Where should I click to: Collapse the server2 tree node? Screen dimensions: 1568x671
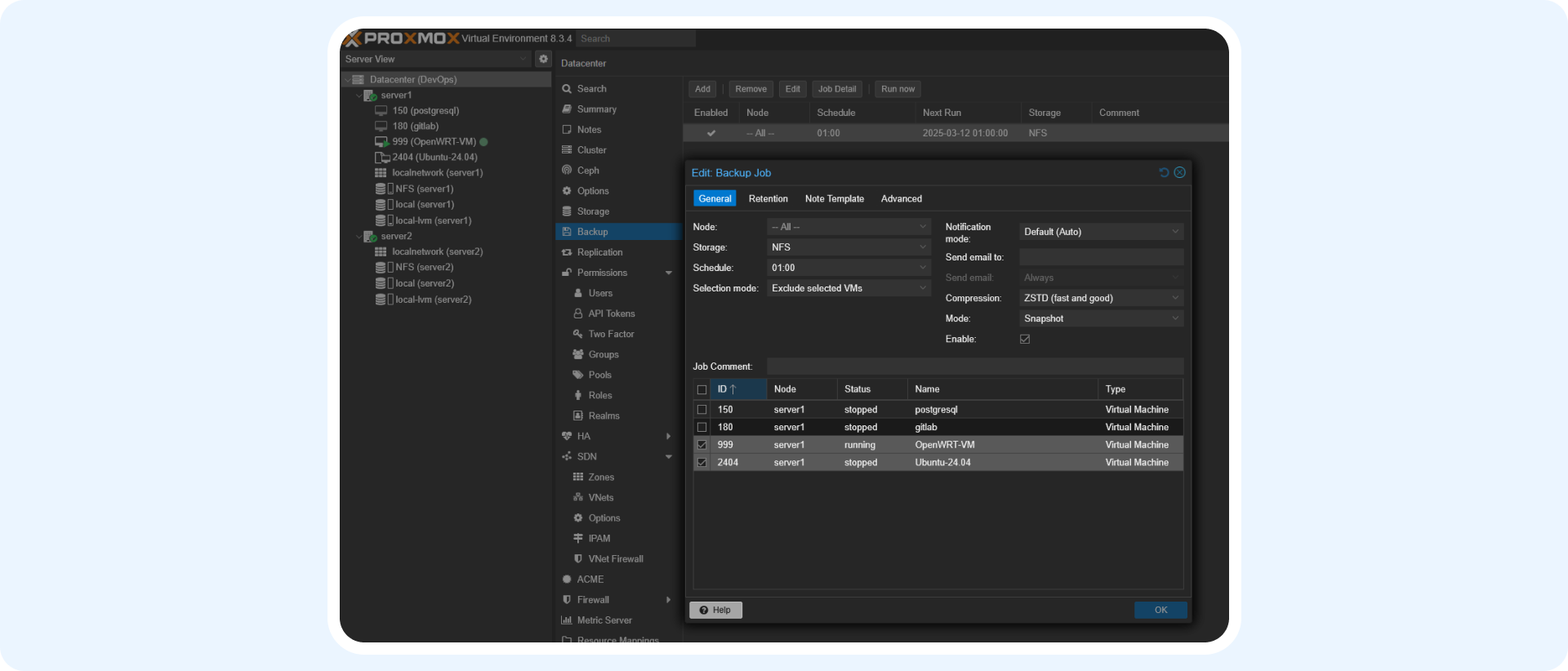tap(359, 237)
